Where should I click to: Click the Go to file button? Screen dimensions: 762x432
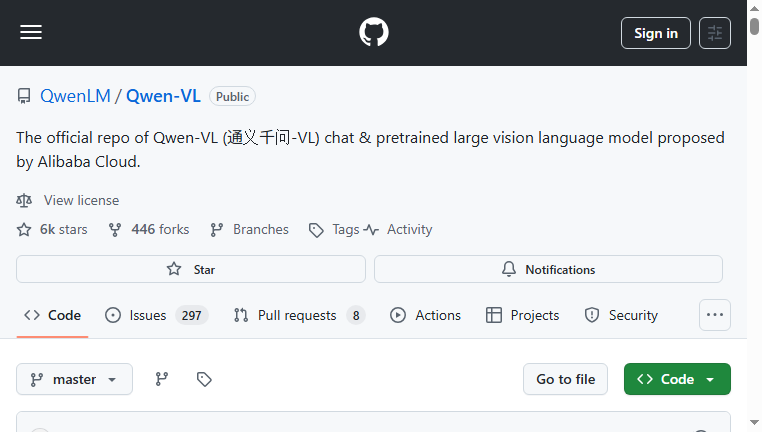565,379
